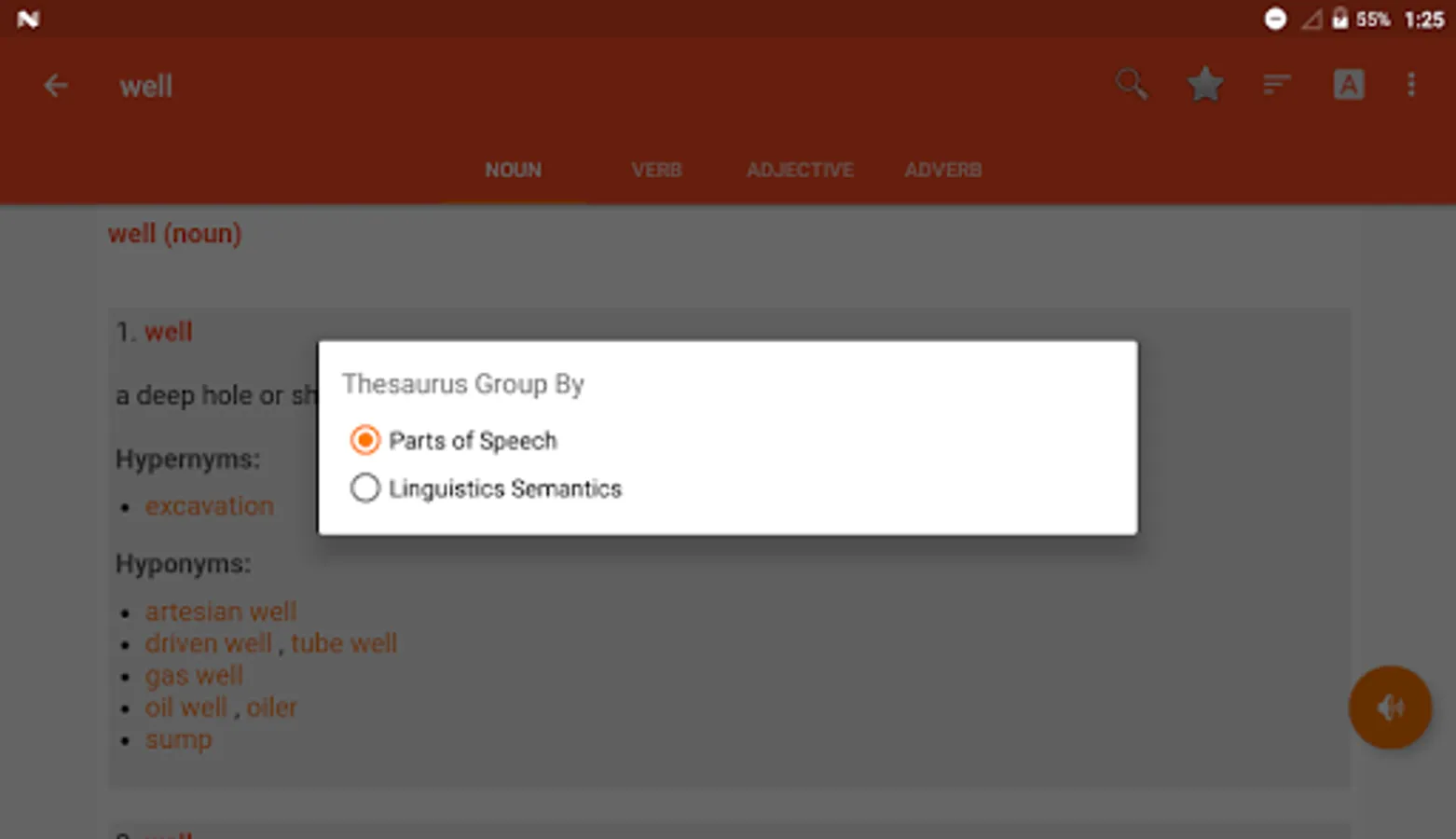Follow the 'artesian well' link
The width and height of the screenshot is (1456, 839).
[220, 612]
